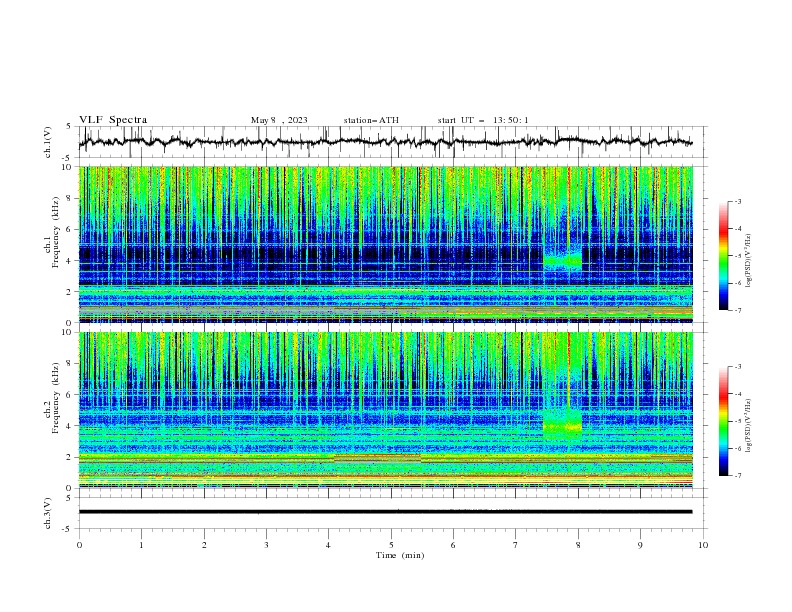Click the ch.2 "Frequency (kHz)" axis label
The image size is (792, 612).
(x=55, y=398)
